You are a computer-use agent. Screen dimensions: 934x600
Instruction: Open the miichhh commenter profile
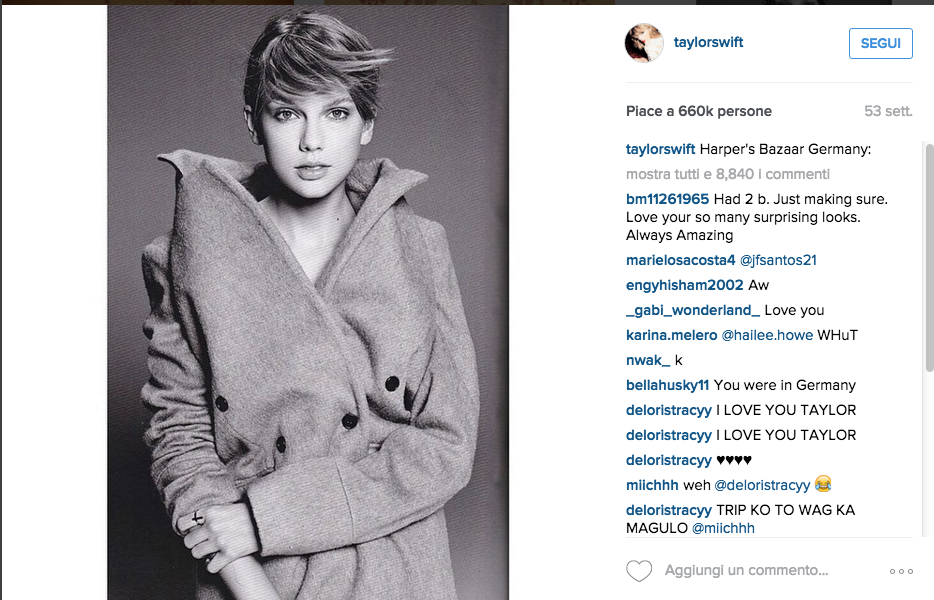click(652, 486)
